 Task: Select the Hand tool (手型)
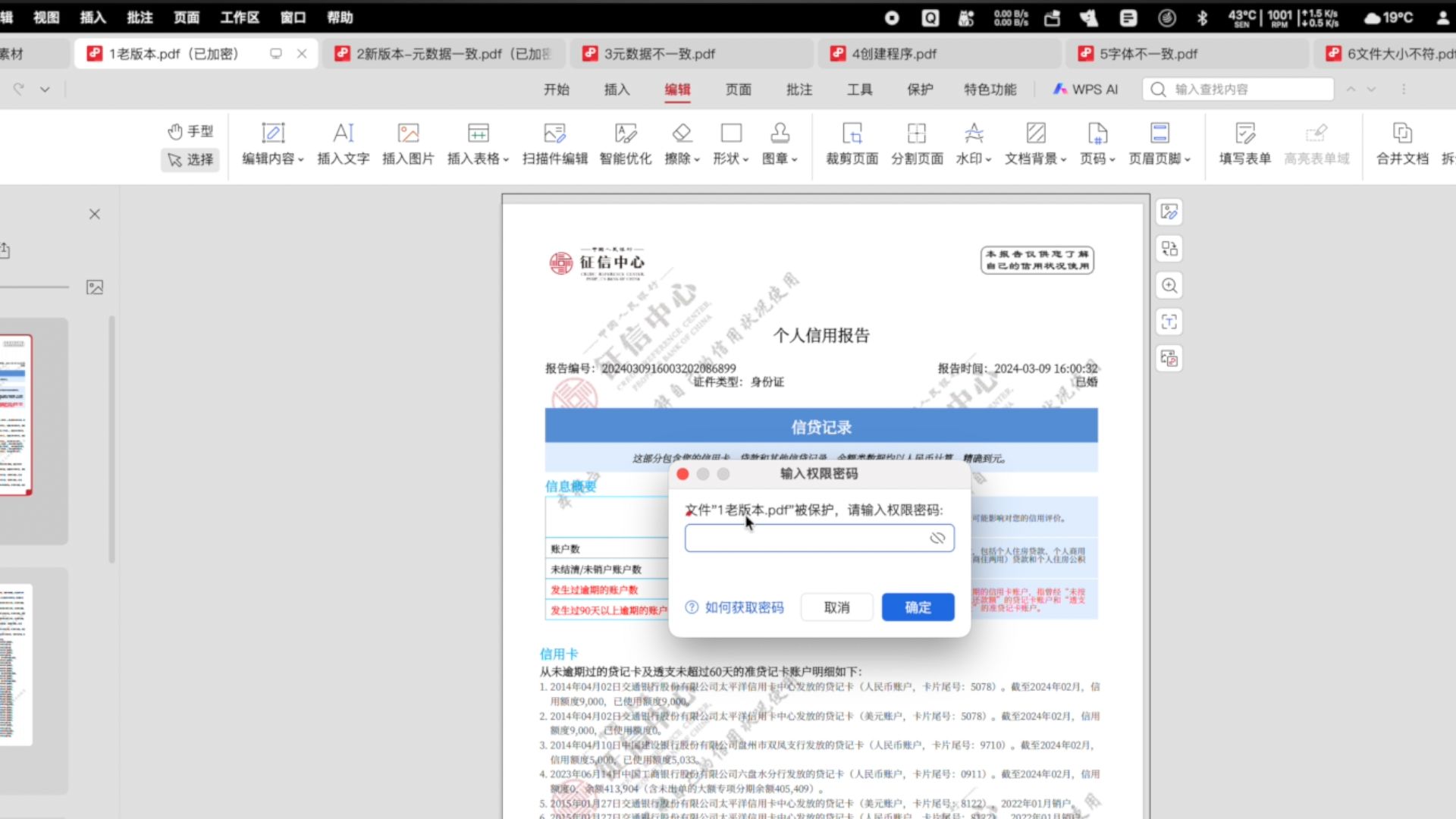pos(190,131)
